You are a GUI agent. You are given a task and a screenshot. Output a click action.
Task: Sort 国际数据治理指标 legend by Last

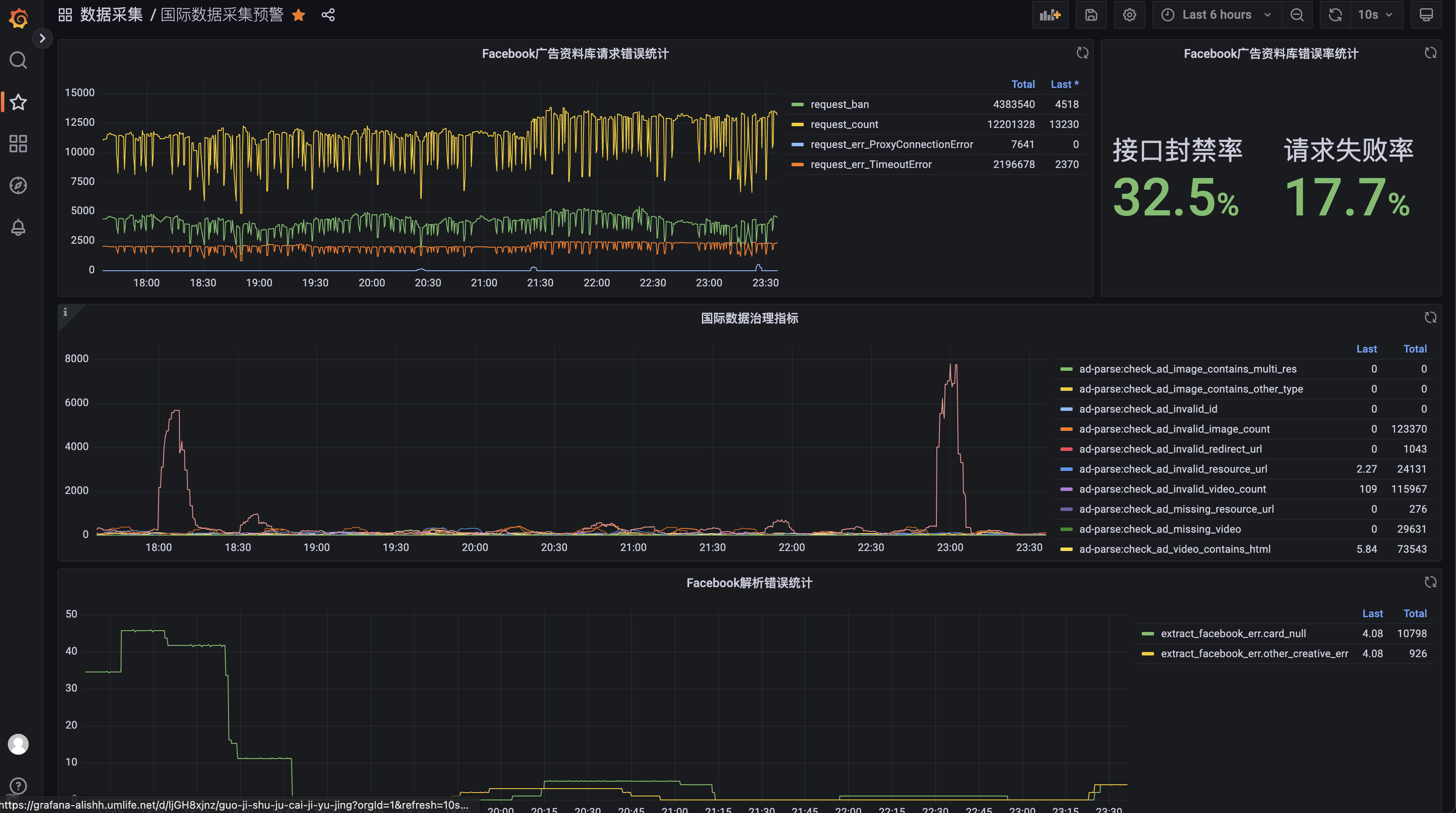tap(1366, 349)
